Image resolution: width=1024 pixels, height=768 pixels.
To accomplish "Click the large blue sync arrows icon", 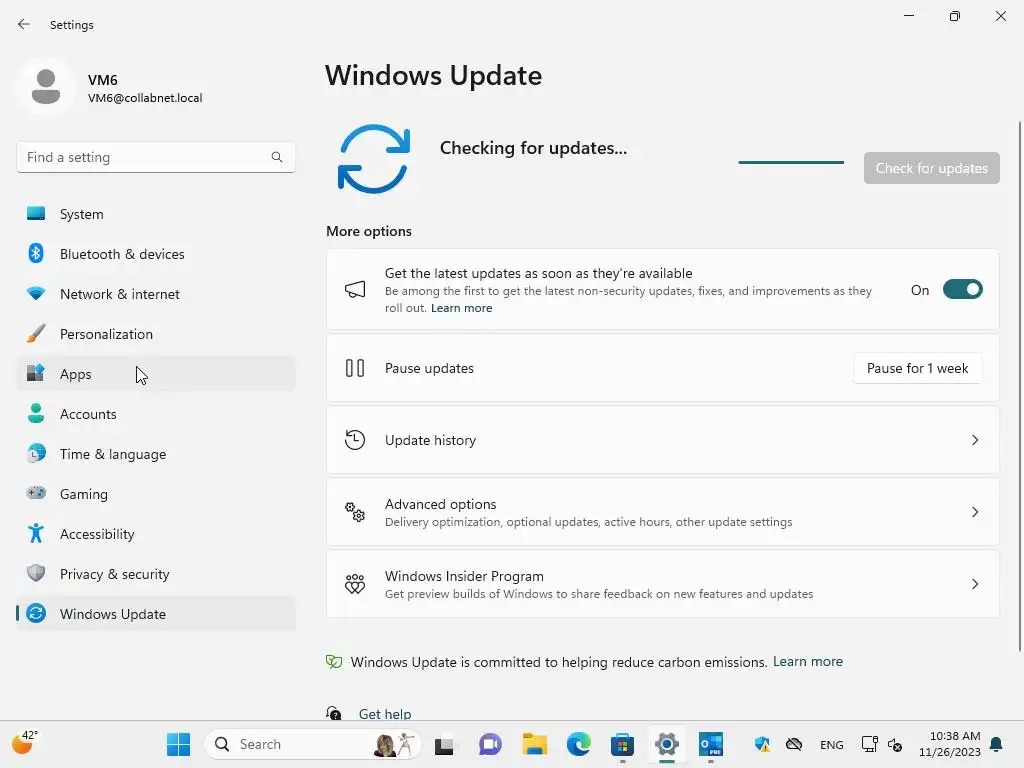I will (x=374, y=159).
